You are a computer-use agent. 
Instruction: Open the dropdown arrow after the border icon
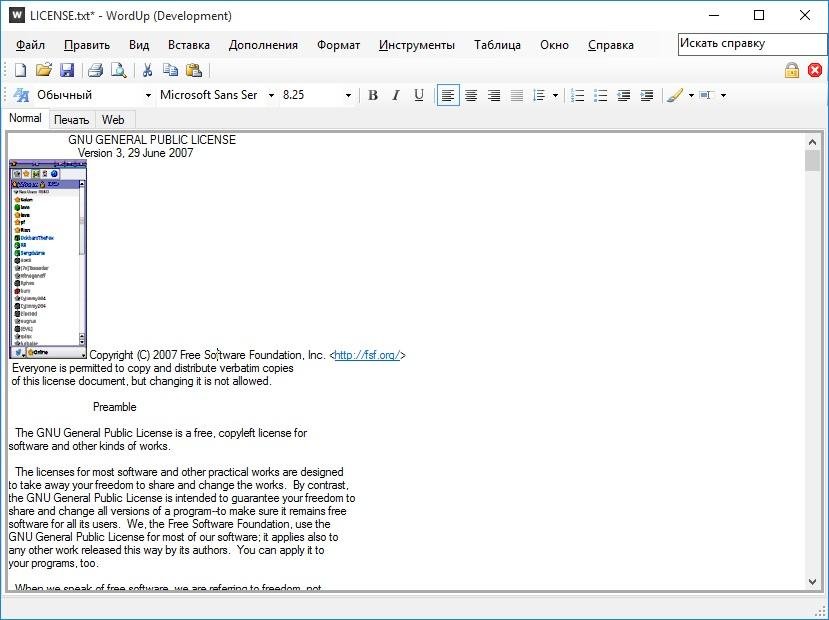point(723,95)
